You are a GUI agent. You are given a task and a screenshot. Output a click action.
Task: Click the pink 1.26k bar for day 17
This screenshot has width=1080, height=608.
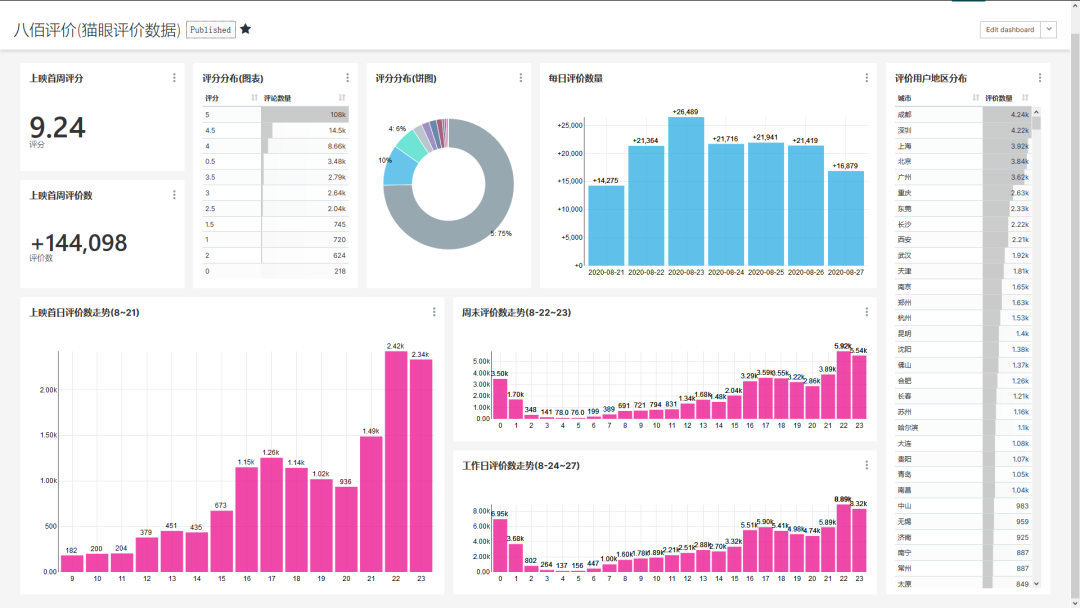[271, 514]
